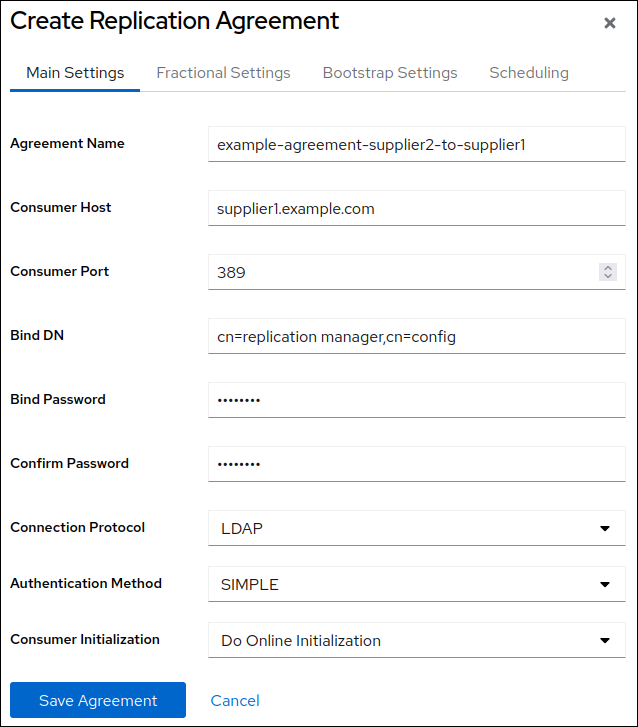The height and width of the screenshot is (727, 638).
Task: Switch to the Fractional Settings tab
Action: tap(223, 73)
